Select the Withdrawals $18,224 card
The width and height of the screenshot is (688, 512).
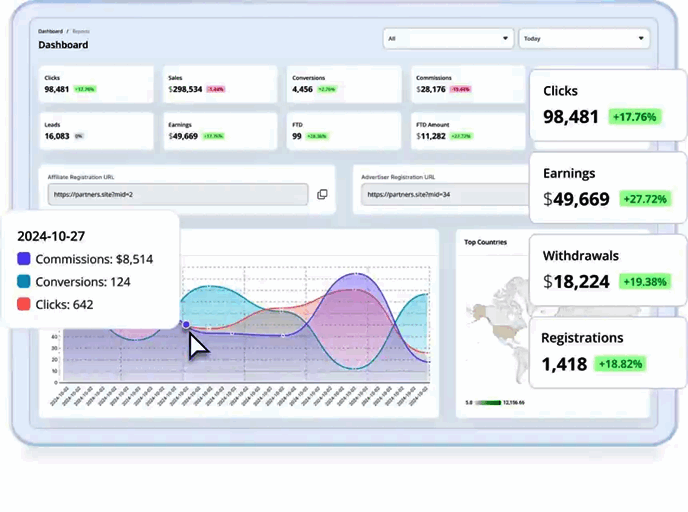pos(608,270)
